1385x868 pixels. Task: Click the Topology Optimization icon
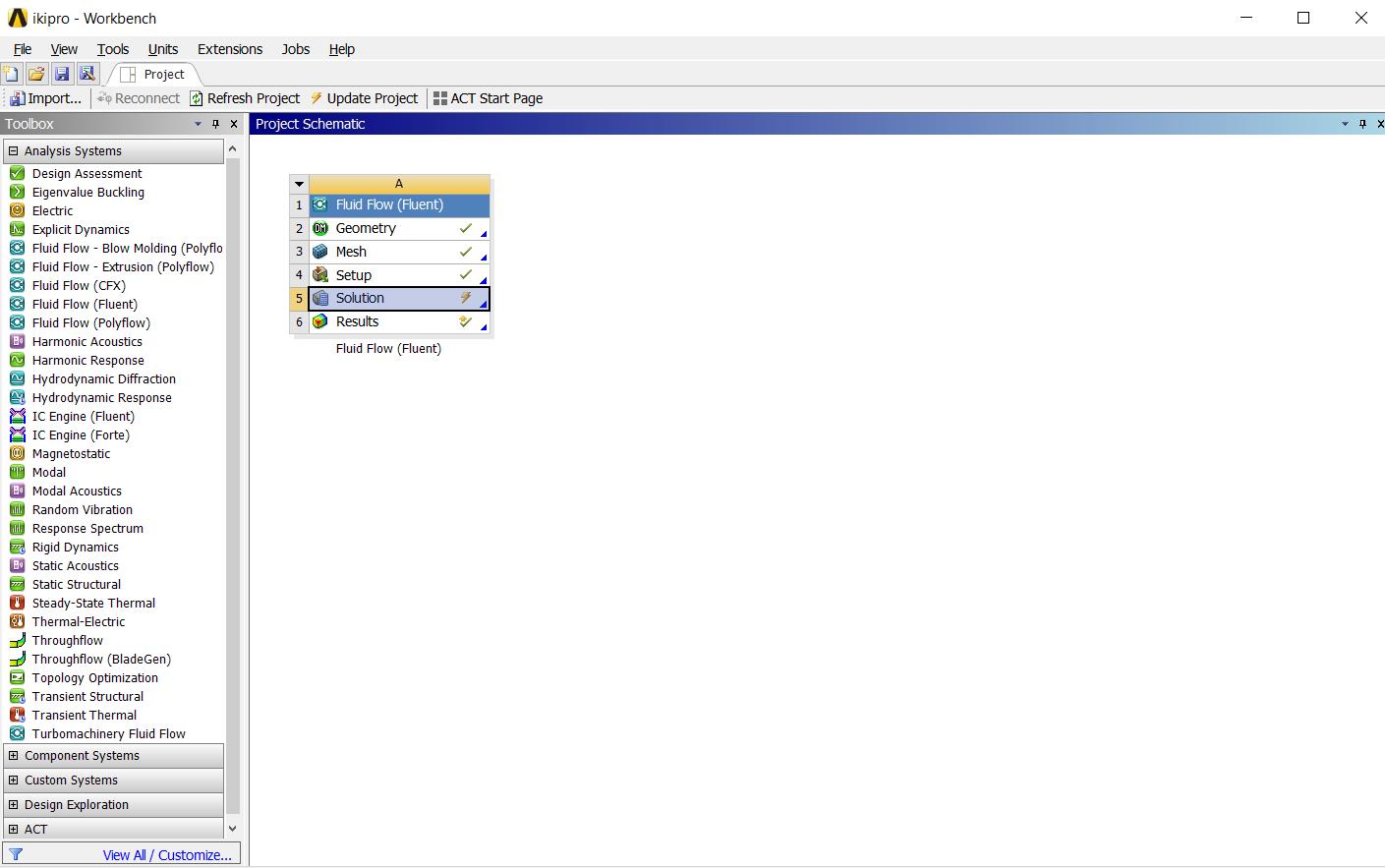click(17, 677)
